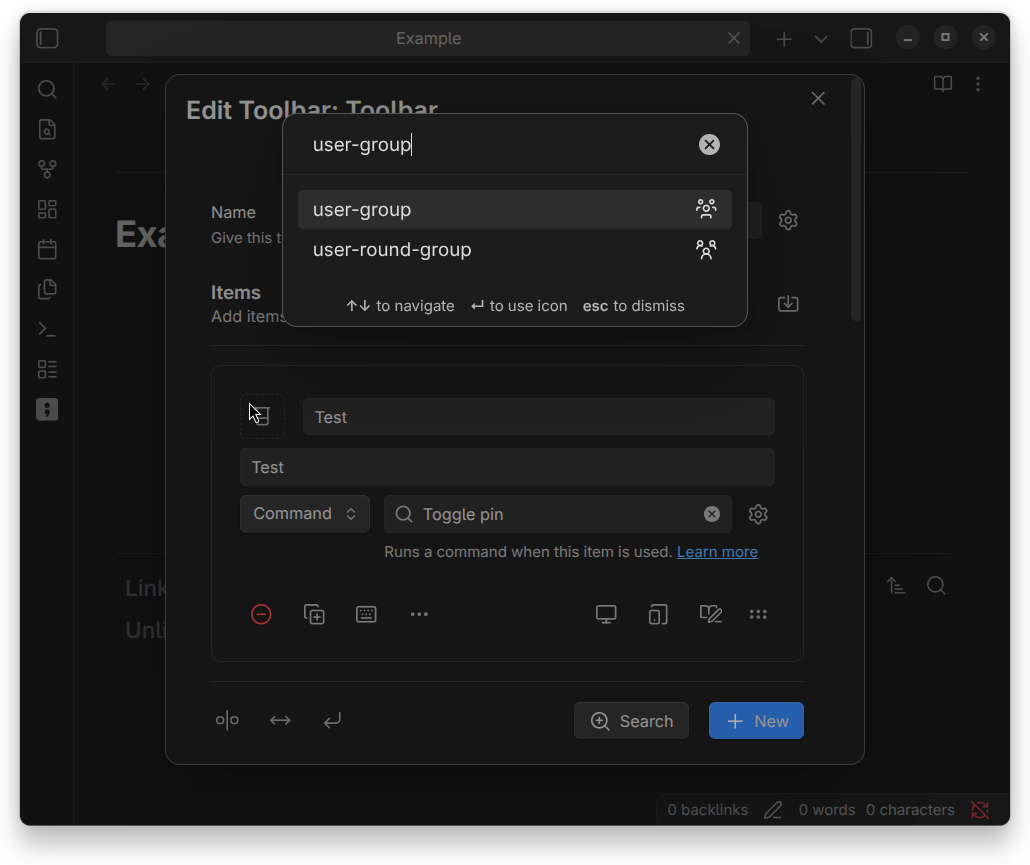Image resolution: width=1030 pixels, height=865 pixels.
Task: Duplicate the Test toolbar item
Action: coord(314,614)
